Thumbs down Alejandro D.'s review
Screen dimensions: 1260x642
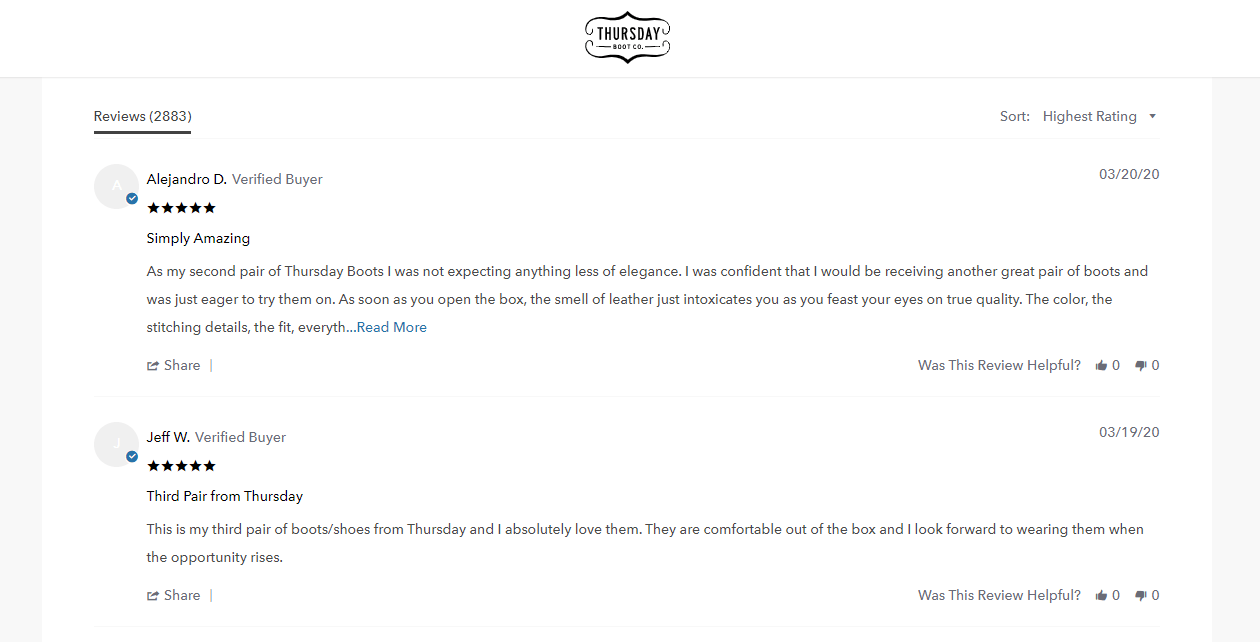[1141, 366]
